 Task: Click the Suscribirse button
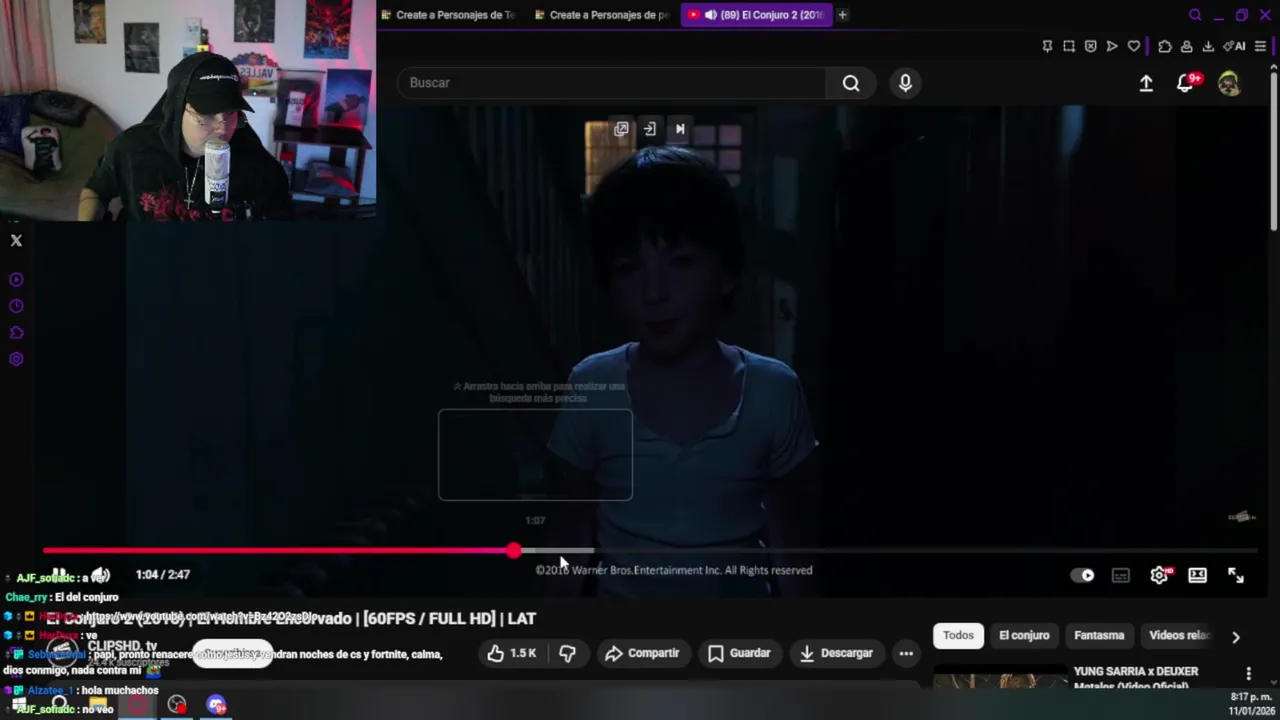click(x=232, y=654)
